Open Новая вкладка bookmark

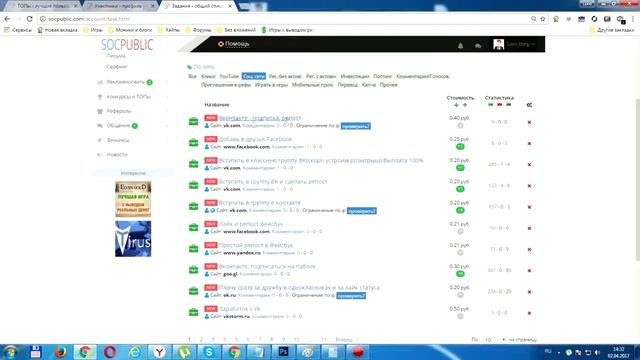(57, 30)
